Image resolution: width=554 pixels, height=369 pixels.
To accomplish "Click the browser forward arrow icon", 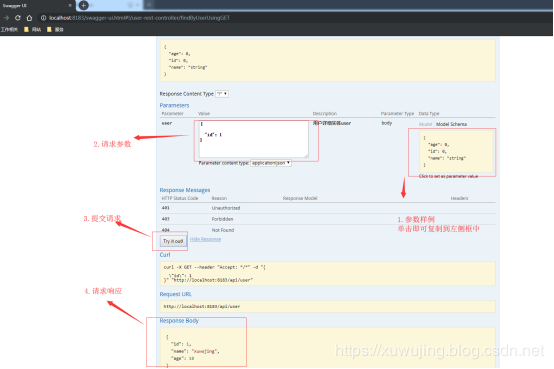I will (6, 18).
